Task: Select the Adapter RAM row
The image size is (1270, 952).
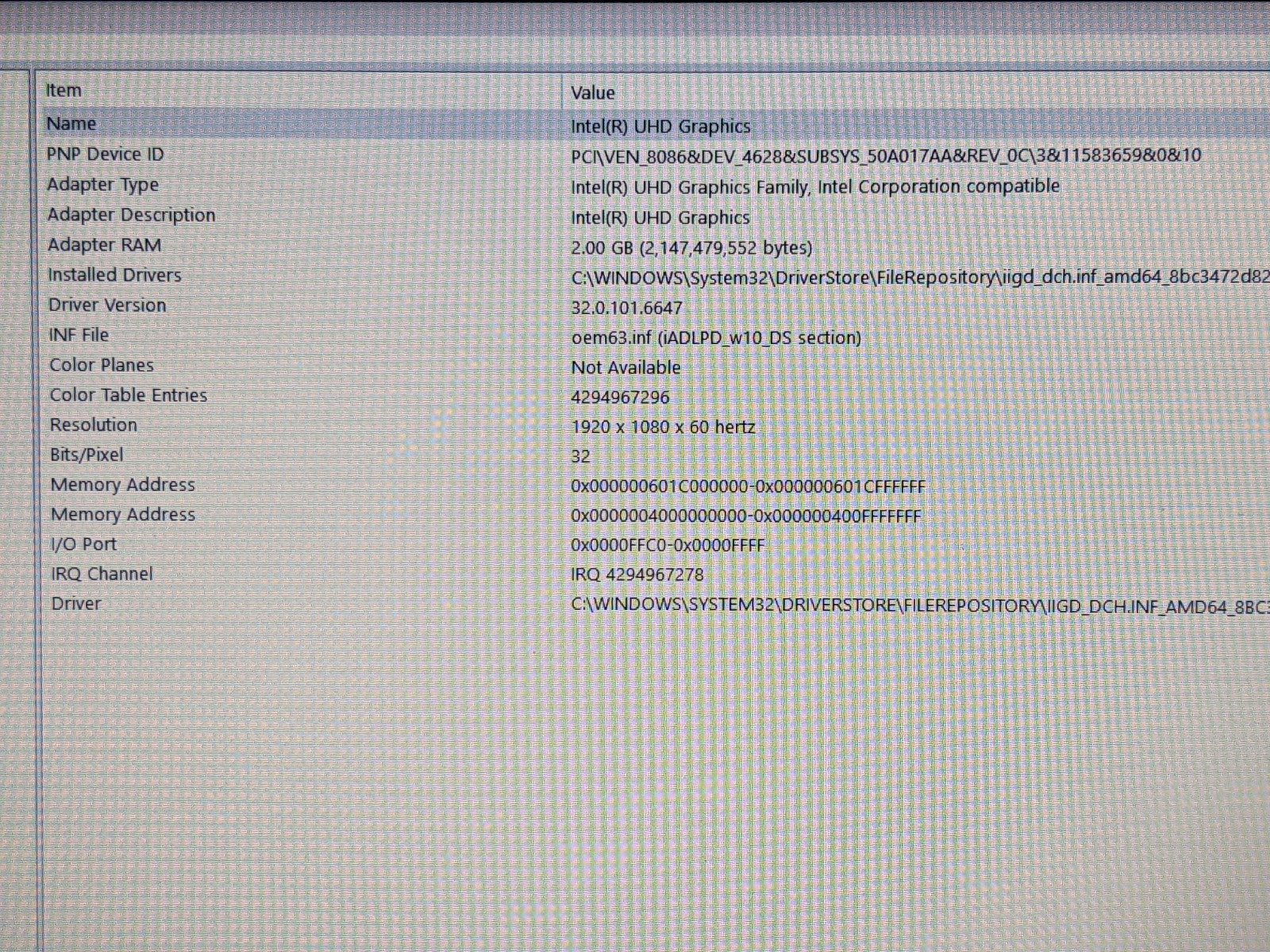Action: pyautogui.click(x=104, y=245)
